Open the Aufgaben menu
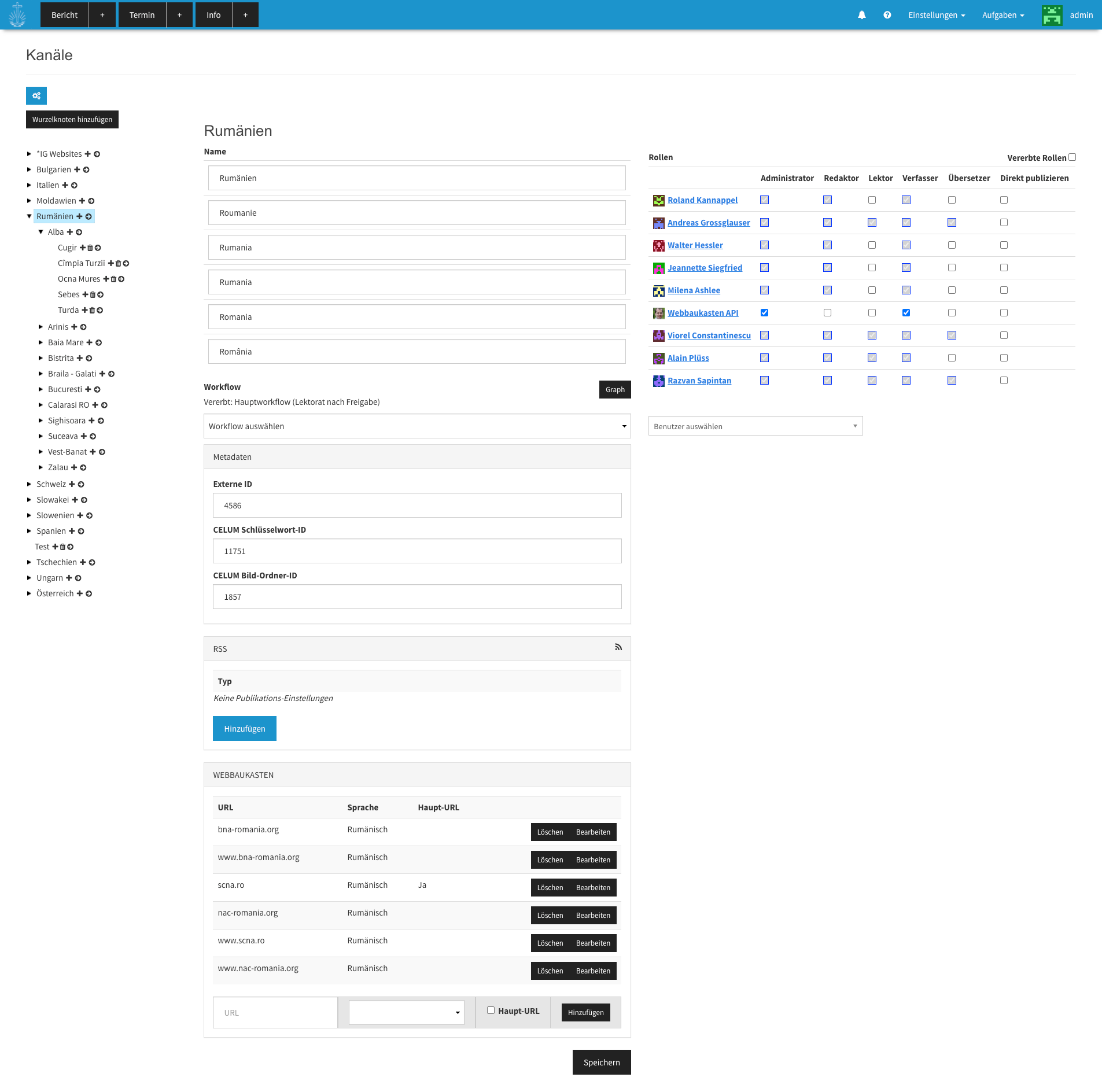This screenshot has height=1092, width=1102. (x=1003, y=15)
